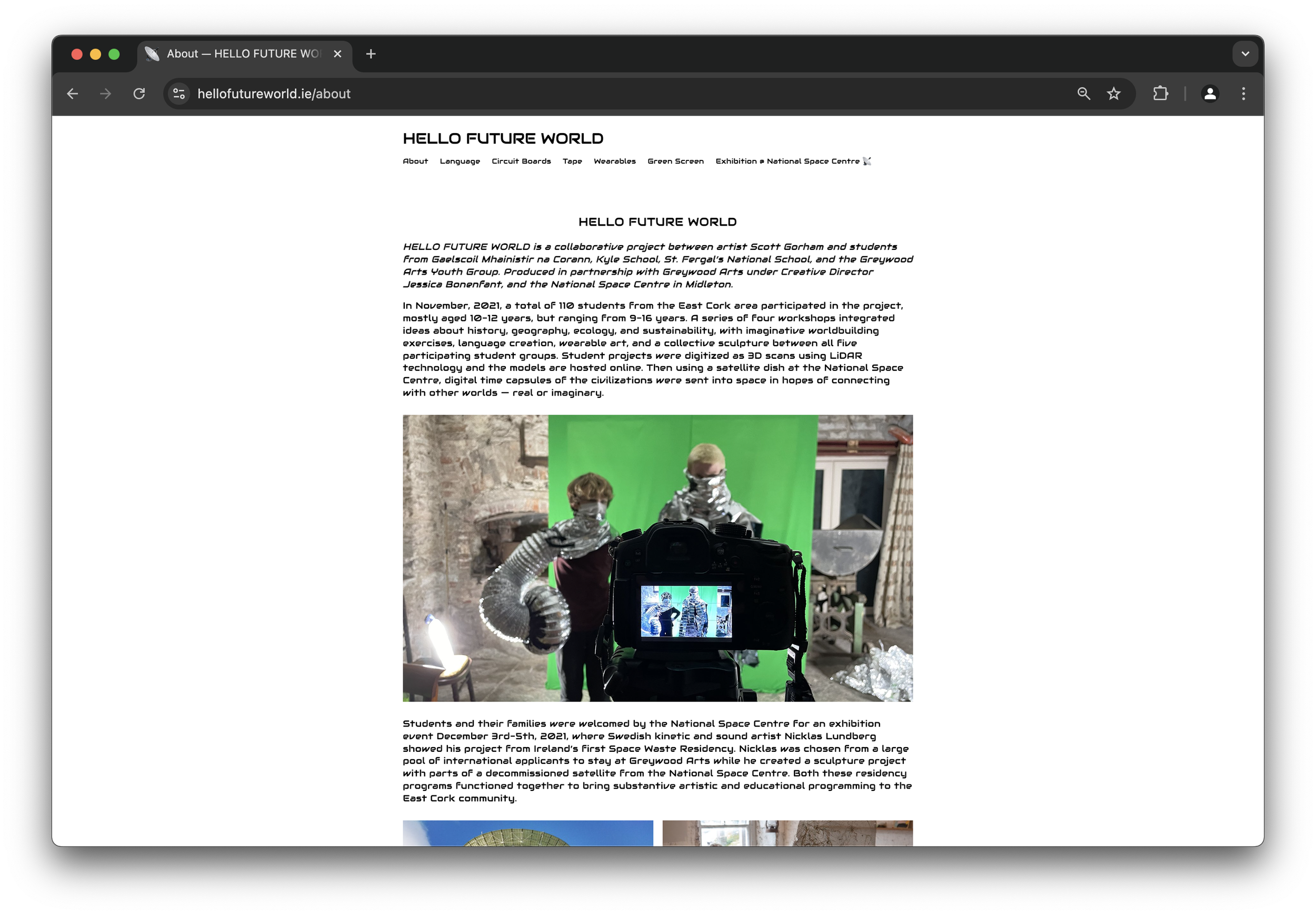Open the Wearables nav link
The width and height of the screenshot is (1316, 915).
pos(614,162)
